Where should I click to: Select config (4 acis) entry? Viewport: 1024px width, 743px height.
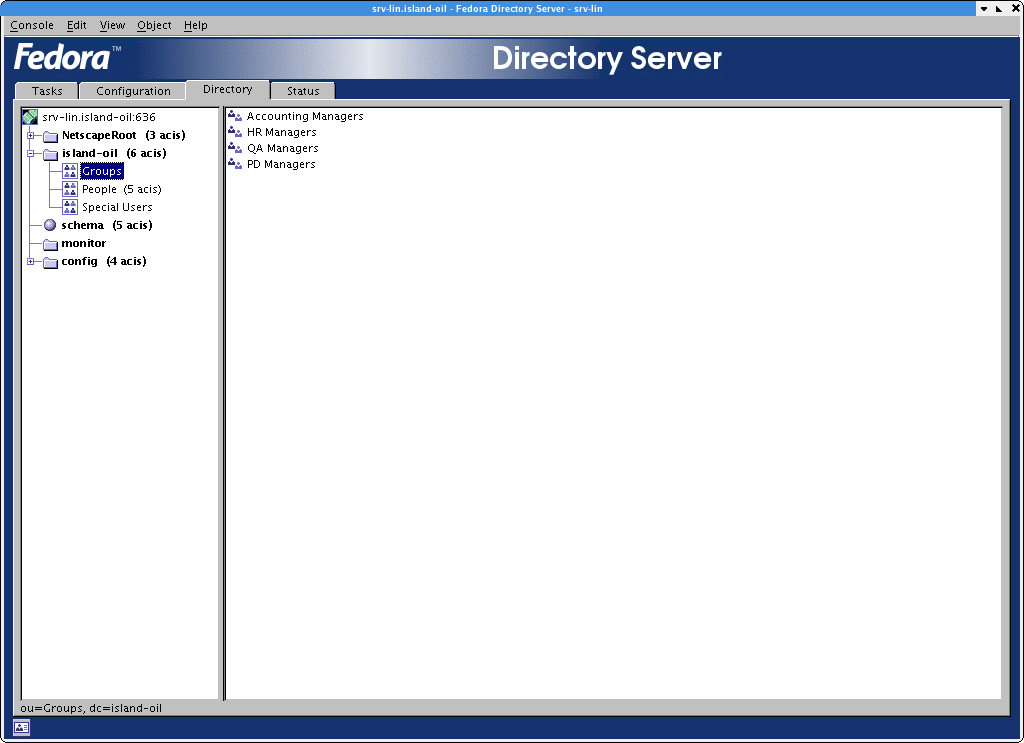point(104,261)
